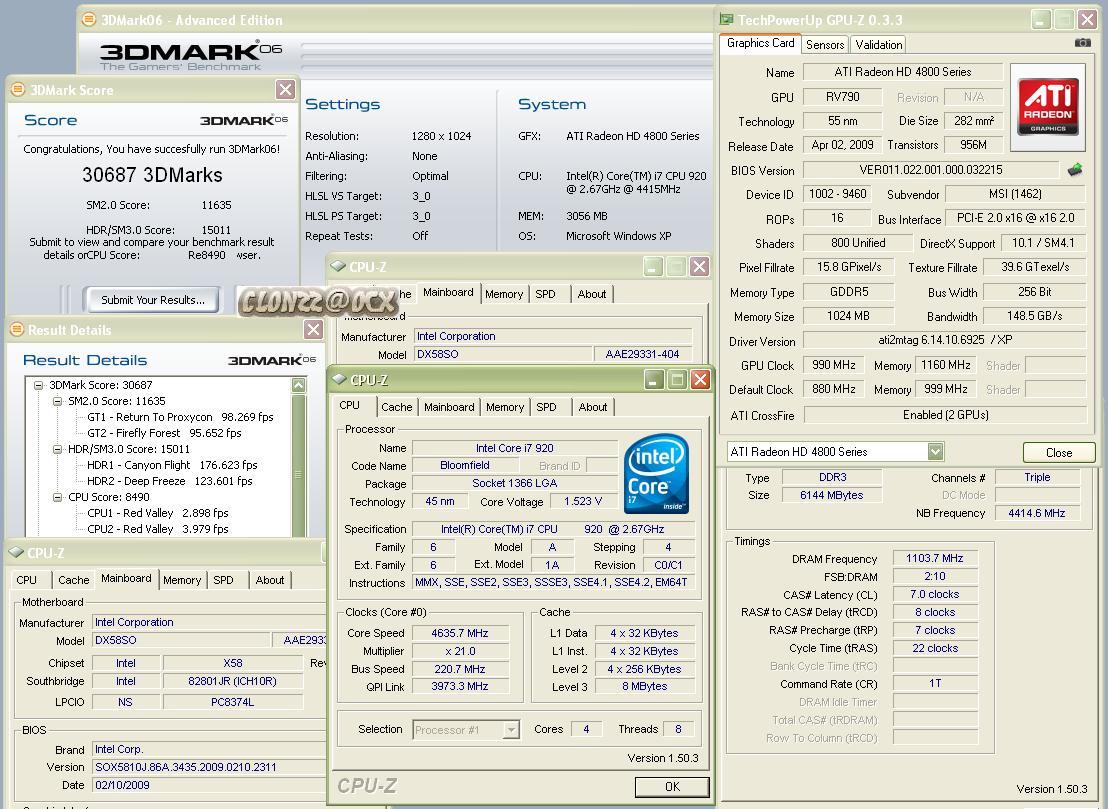Click the Result Details vertical scrollbar thumb
This screenshot has height=809, width=1108.
click(x=299, y=466)
